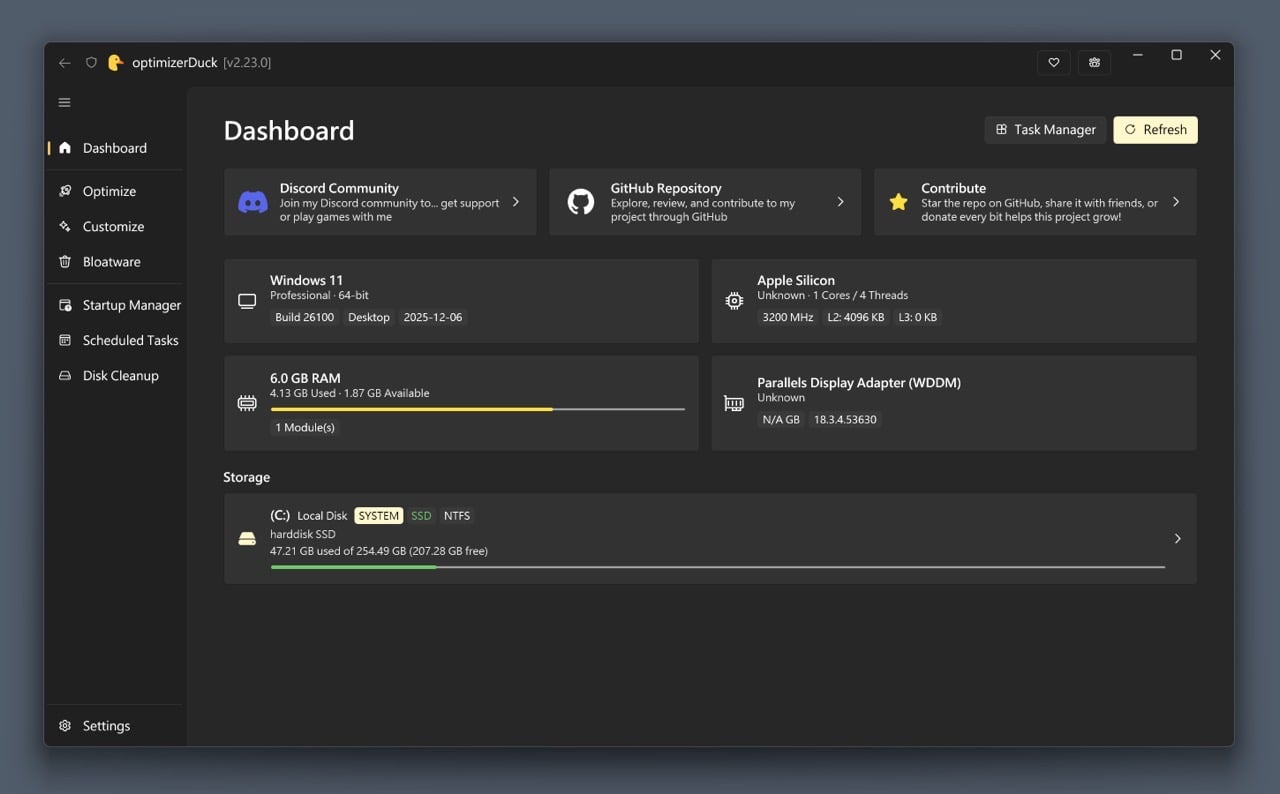Click the Refresh button

[x=1155, y=130]
